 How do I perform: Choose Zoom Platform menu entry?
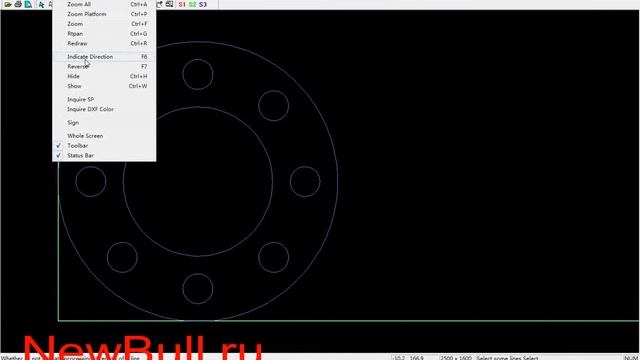(104, 14)
